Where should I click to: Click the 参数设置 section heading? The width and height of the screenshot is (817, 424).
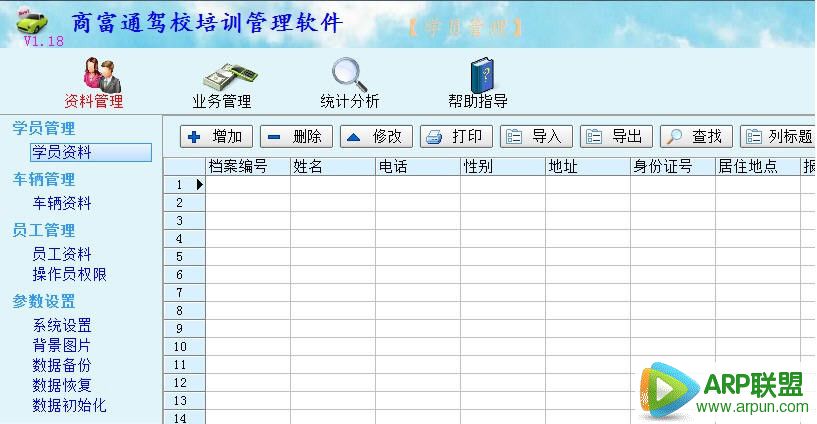click(44, 301)
